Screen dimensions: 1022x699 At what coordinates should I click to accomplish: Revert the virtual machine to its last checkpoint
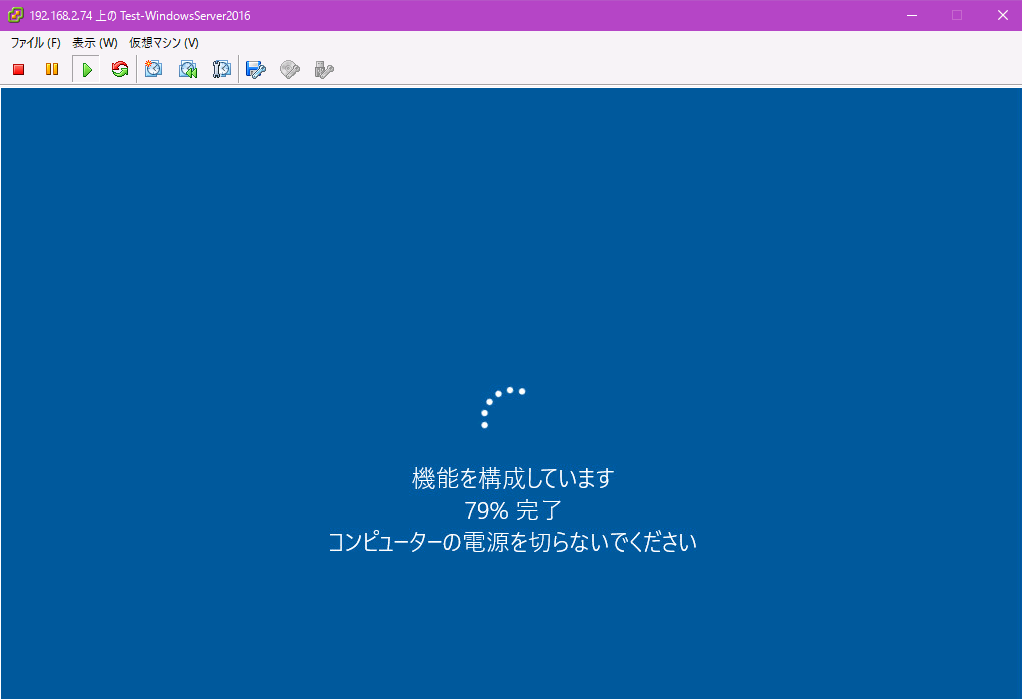coord(187,69)
